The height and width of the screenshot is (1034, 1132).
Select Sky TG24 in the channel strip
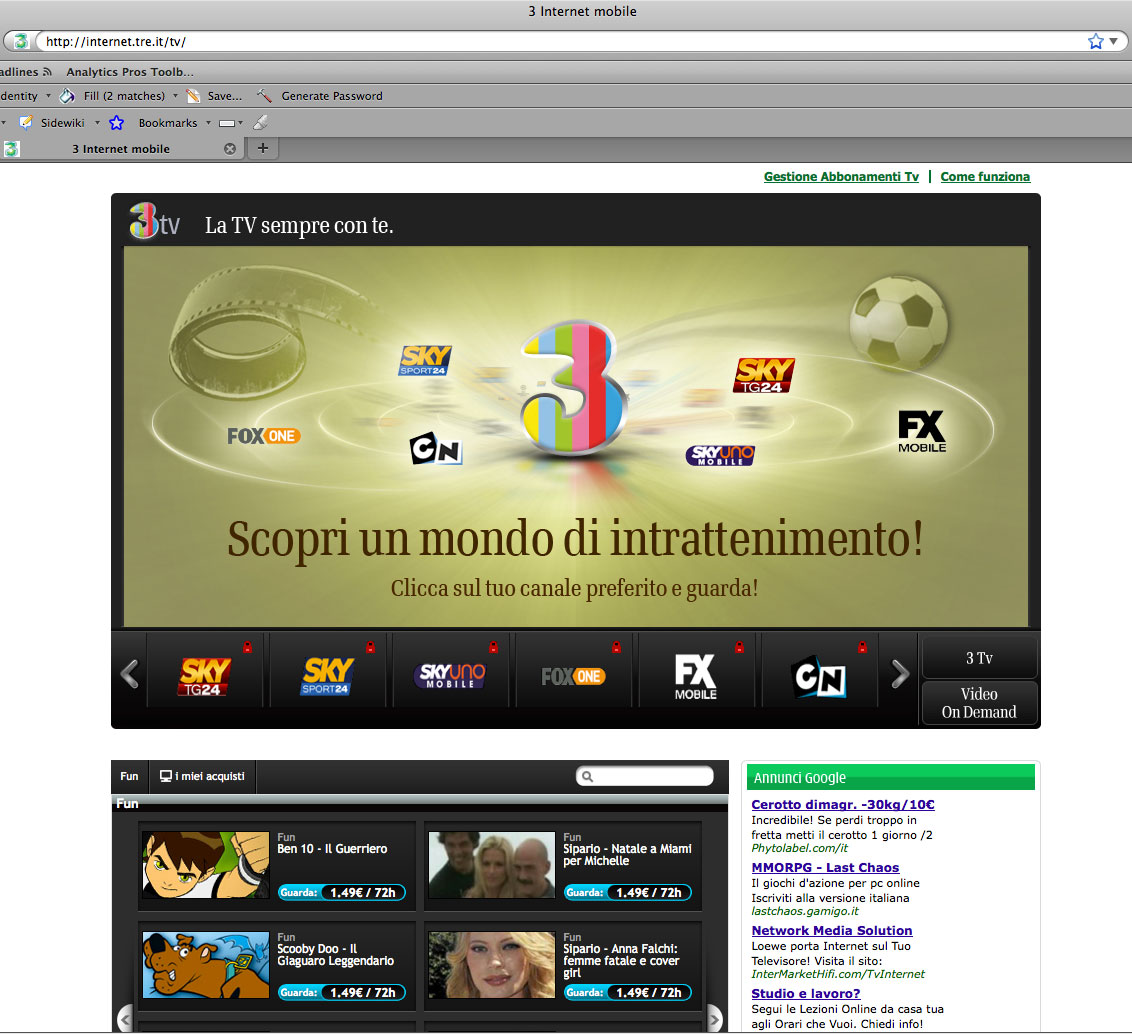pos(204,676)
